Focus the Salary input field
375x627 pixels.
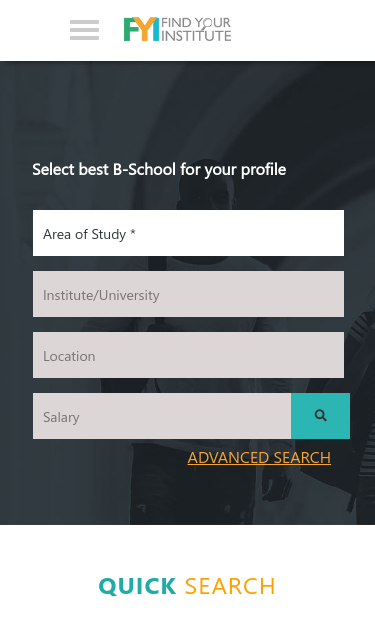[162, 416]
